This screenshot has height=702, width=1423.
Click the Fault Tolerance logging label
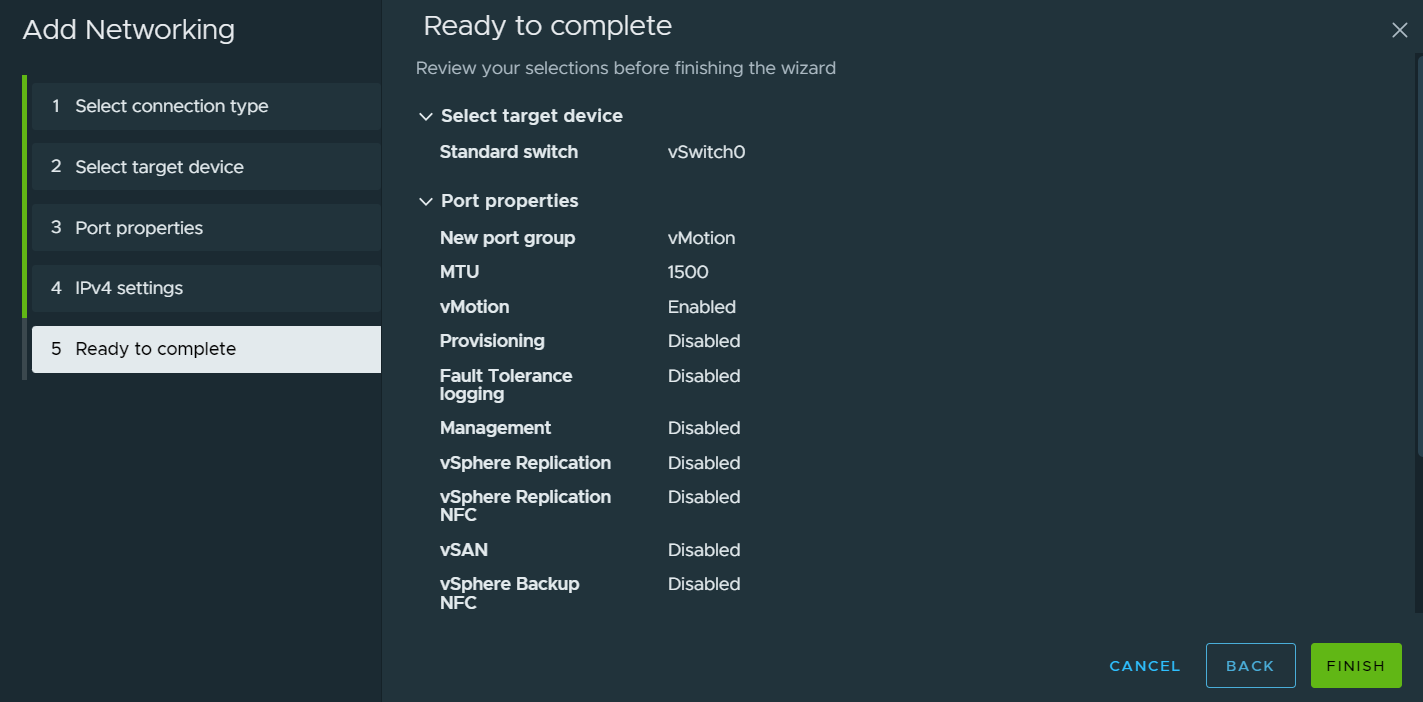(x=506, y=385)
